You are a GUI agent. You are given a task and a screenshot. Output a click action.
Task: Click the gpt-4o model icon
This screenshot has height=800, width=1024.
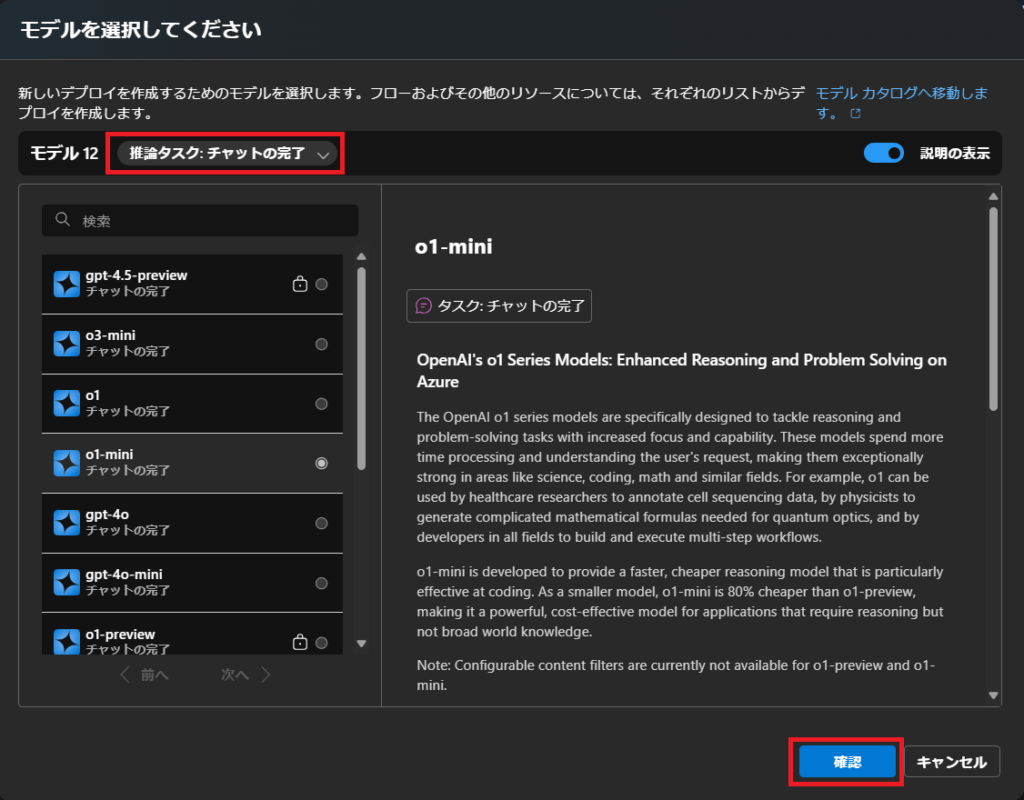coord(67,523)
